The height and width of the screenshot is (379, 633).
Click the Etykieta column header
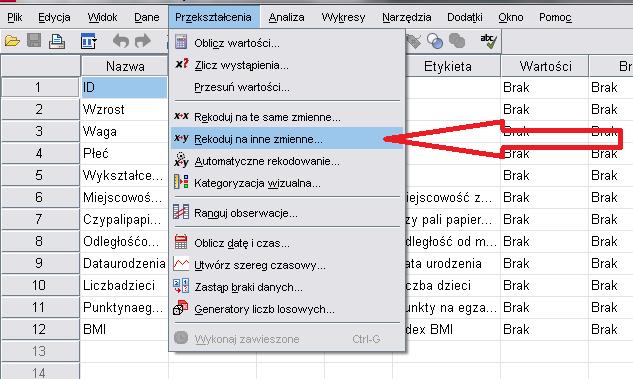447,66
